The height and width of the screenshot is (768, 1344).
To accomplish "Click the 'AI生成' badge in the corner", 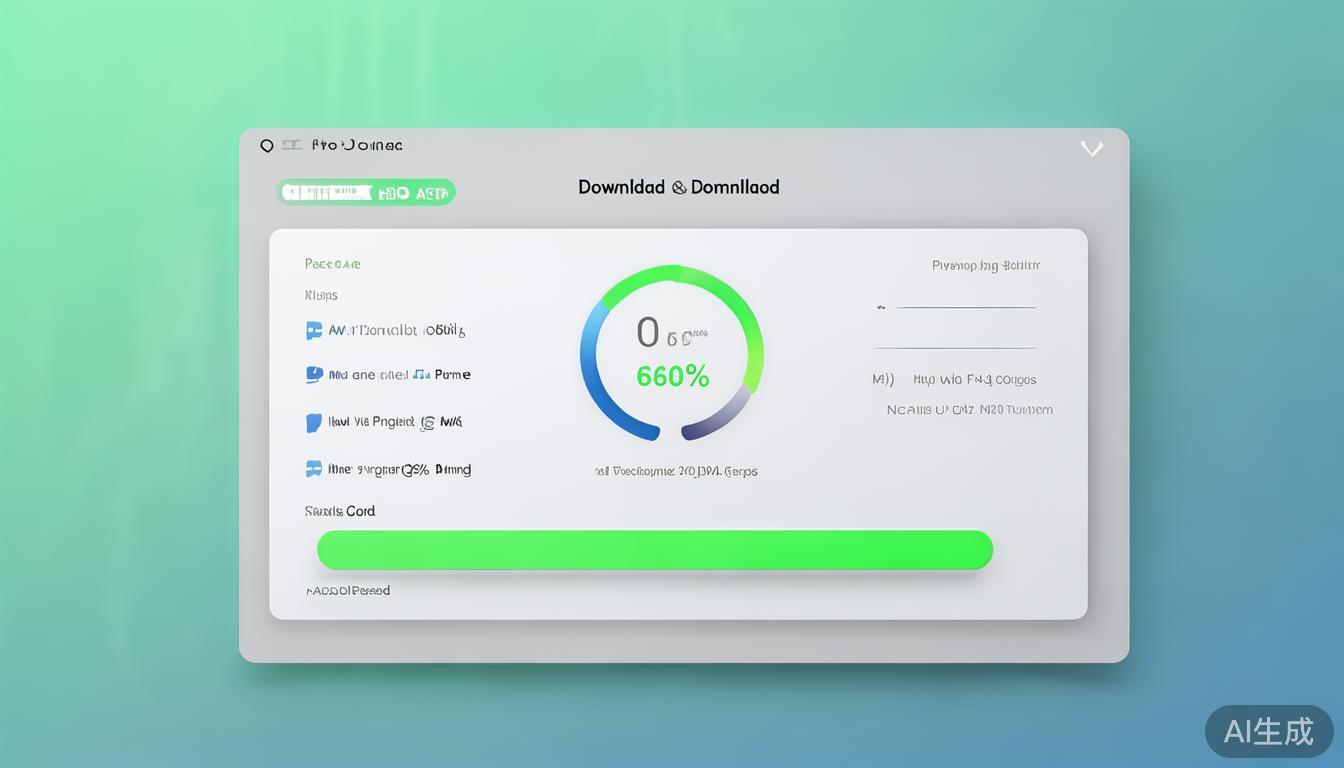I will pyautogui.click(x=1268, y=731).
